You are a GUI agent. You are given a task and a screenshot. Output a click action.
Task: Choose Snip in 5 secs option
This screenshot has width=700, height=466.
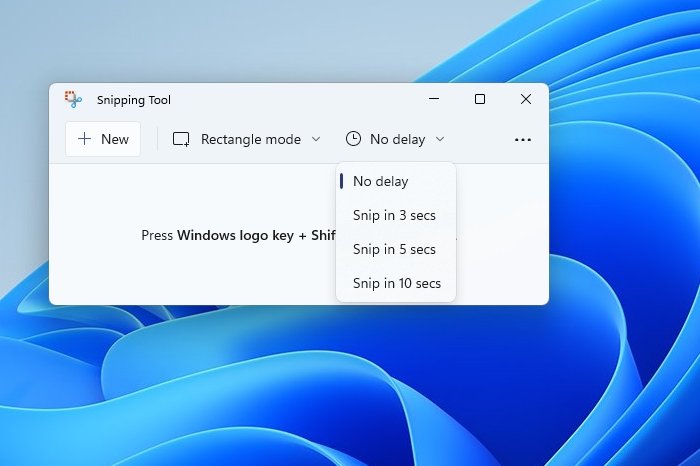coord(396,249)
